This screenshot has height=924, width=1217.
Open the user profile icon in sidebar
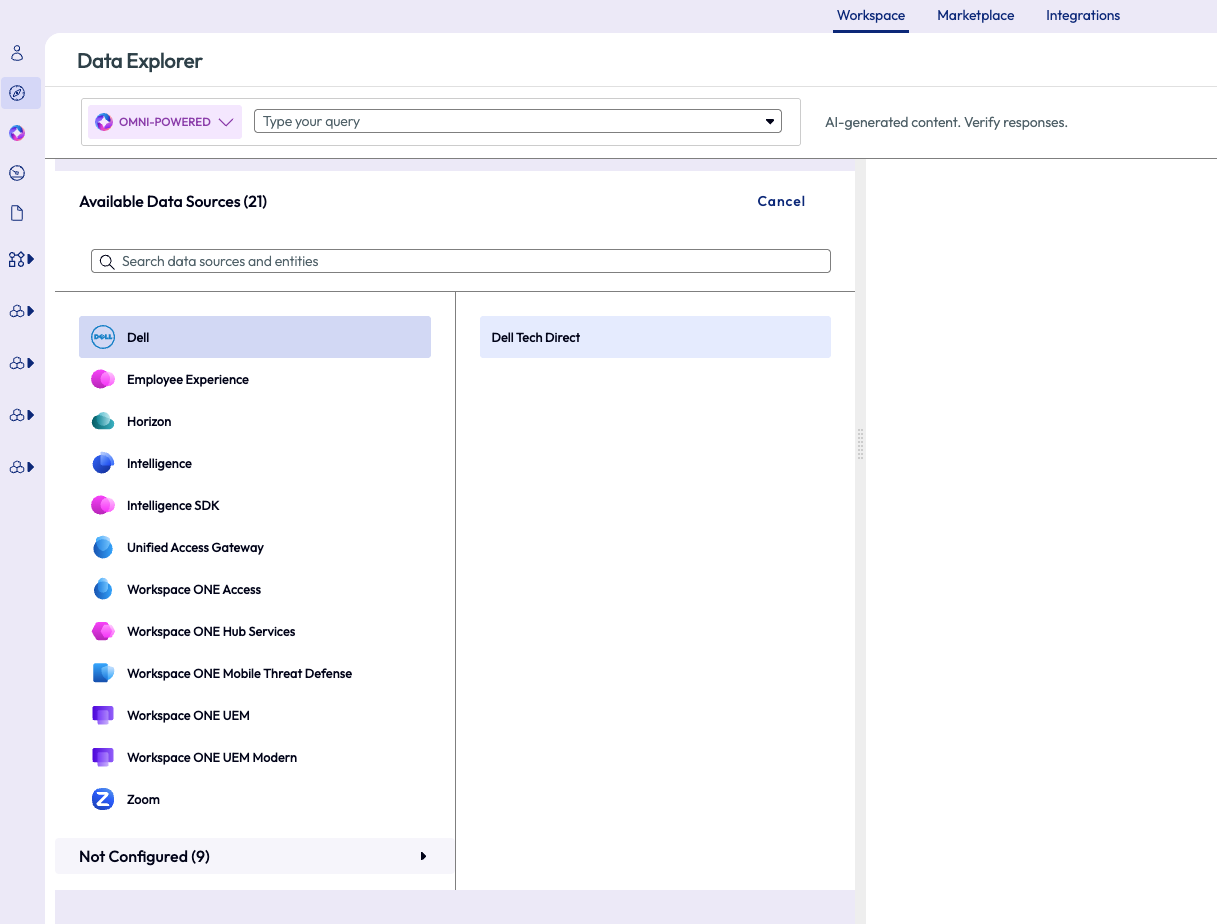[x=17, y=52]
